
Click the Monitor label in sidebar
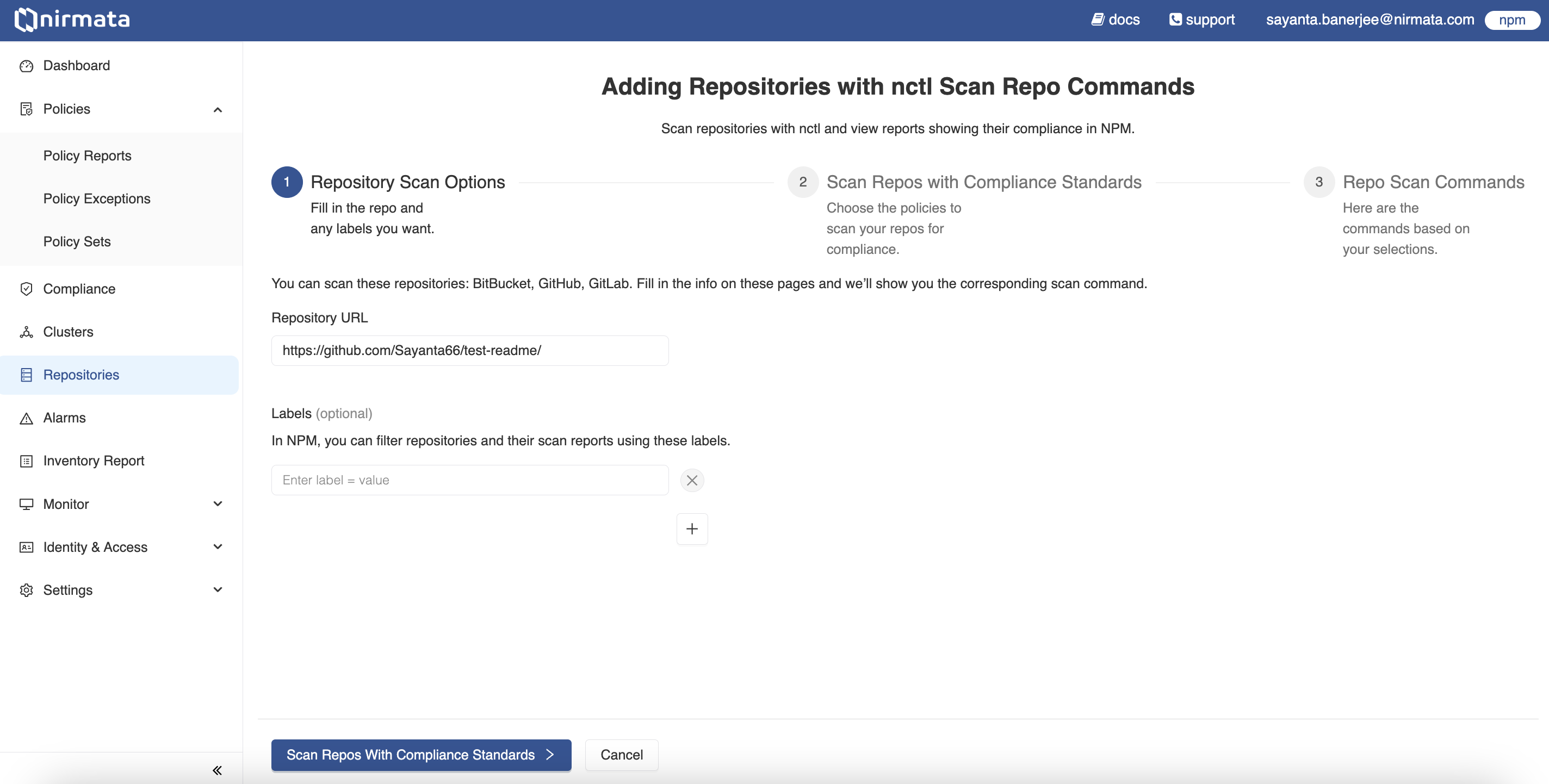[66, 505]
